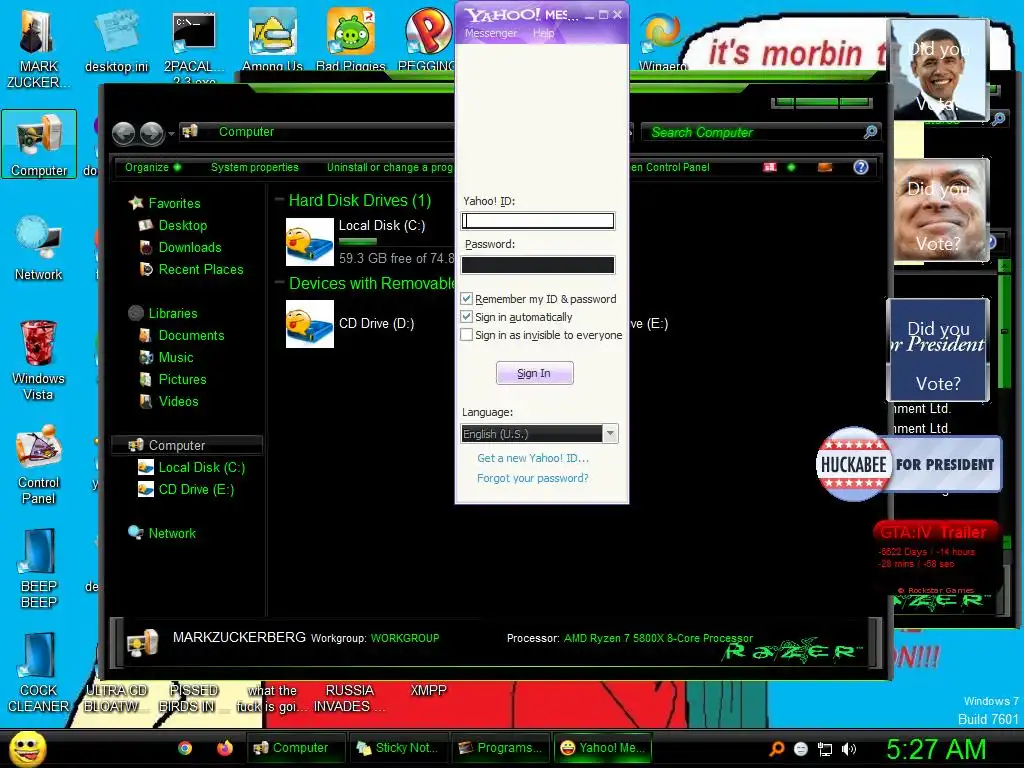Enable Sign in as invisible to everyone
The height and width of the screenshot is (768, 1024).
[466, 335]
